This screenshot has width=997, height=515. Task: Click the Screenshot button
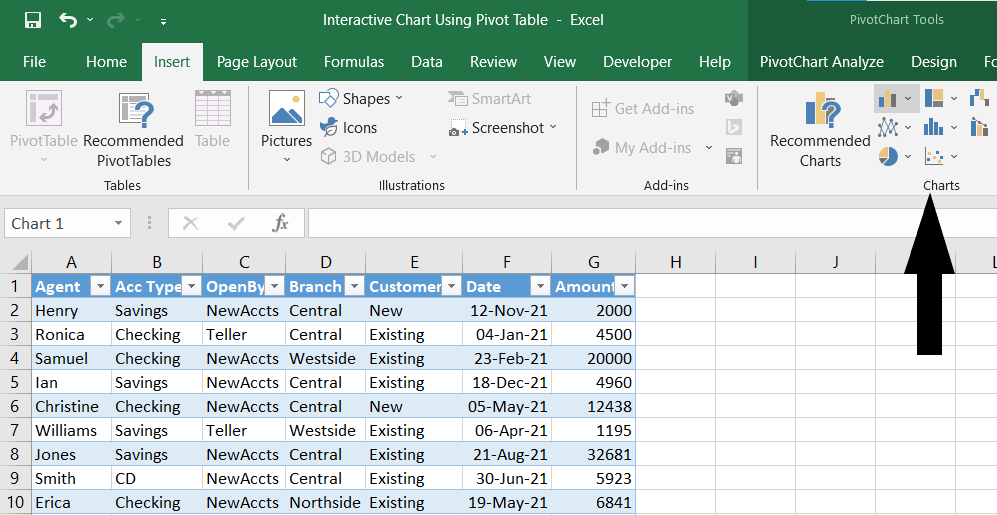503,128
